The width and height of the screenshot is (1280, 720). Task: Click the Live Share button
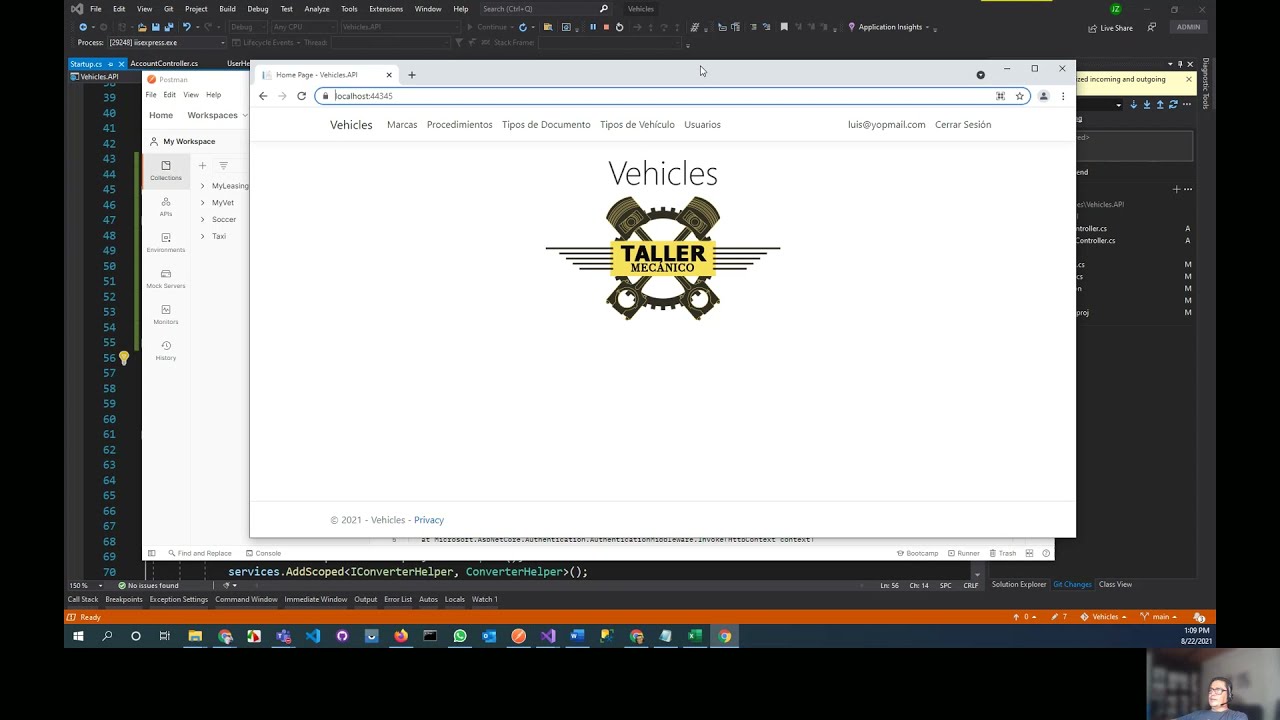(1110, 28)
